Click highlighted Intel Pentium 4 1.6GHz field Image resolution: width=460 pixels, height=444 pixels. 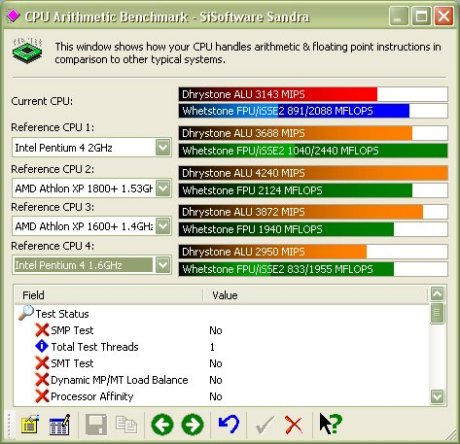pyautogui.click(x=92, y=265)
